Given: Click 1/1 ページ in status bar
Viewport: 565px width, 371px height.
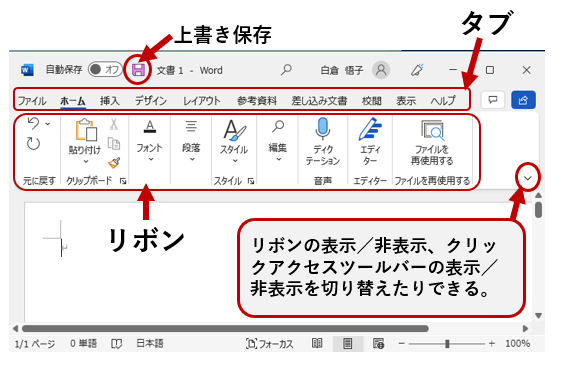Looking at the screenshot, I should pyautogui.click(x=35, y=344).
